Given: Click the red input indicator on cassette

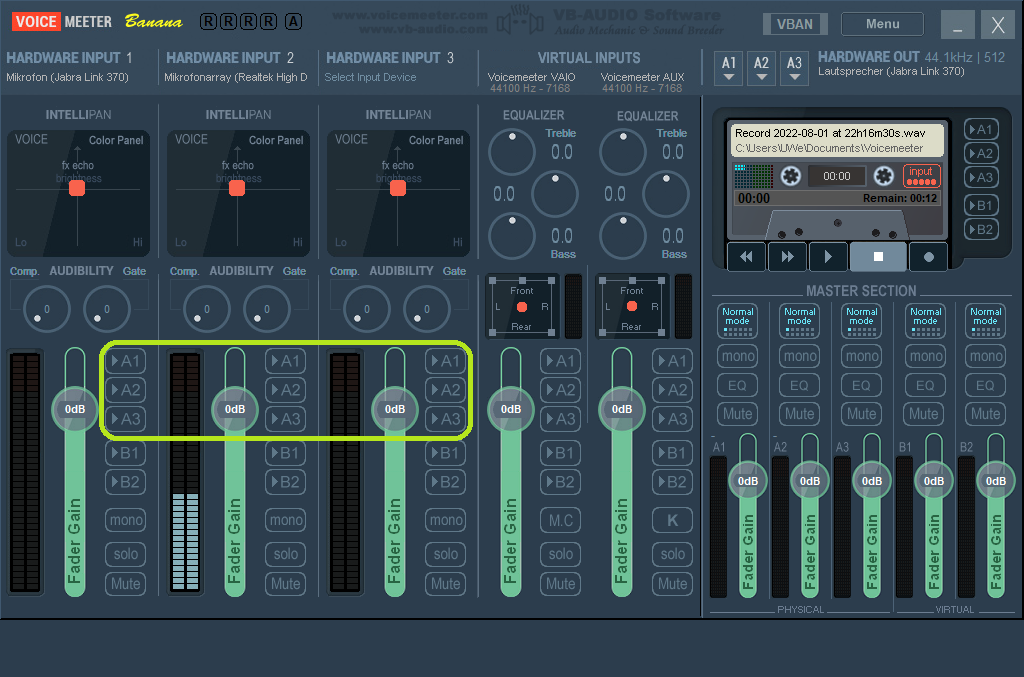Looking at the screenshot, I should point(921,176).
